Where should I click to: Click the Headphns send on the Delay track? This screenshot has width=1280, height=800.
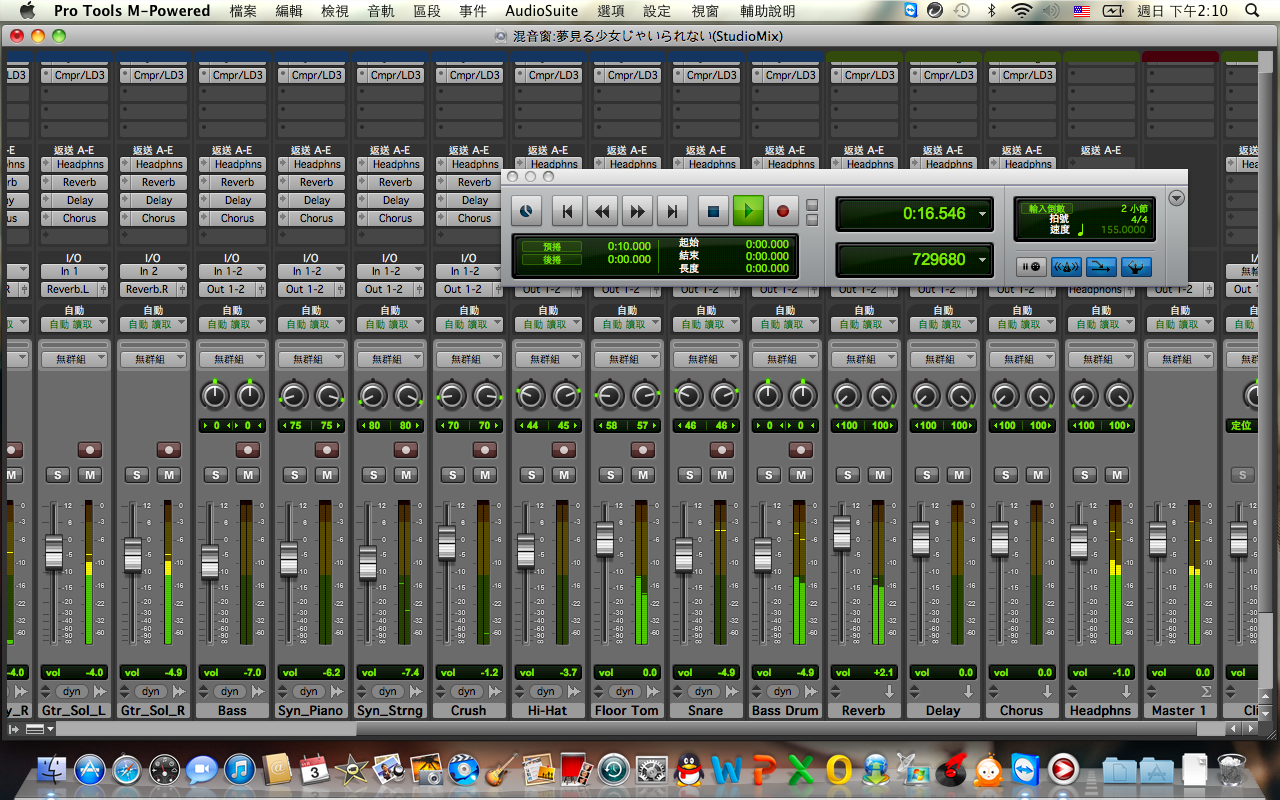tap(943, 164)
